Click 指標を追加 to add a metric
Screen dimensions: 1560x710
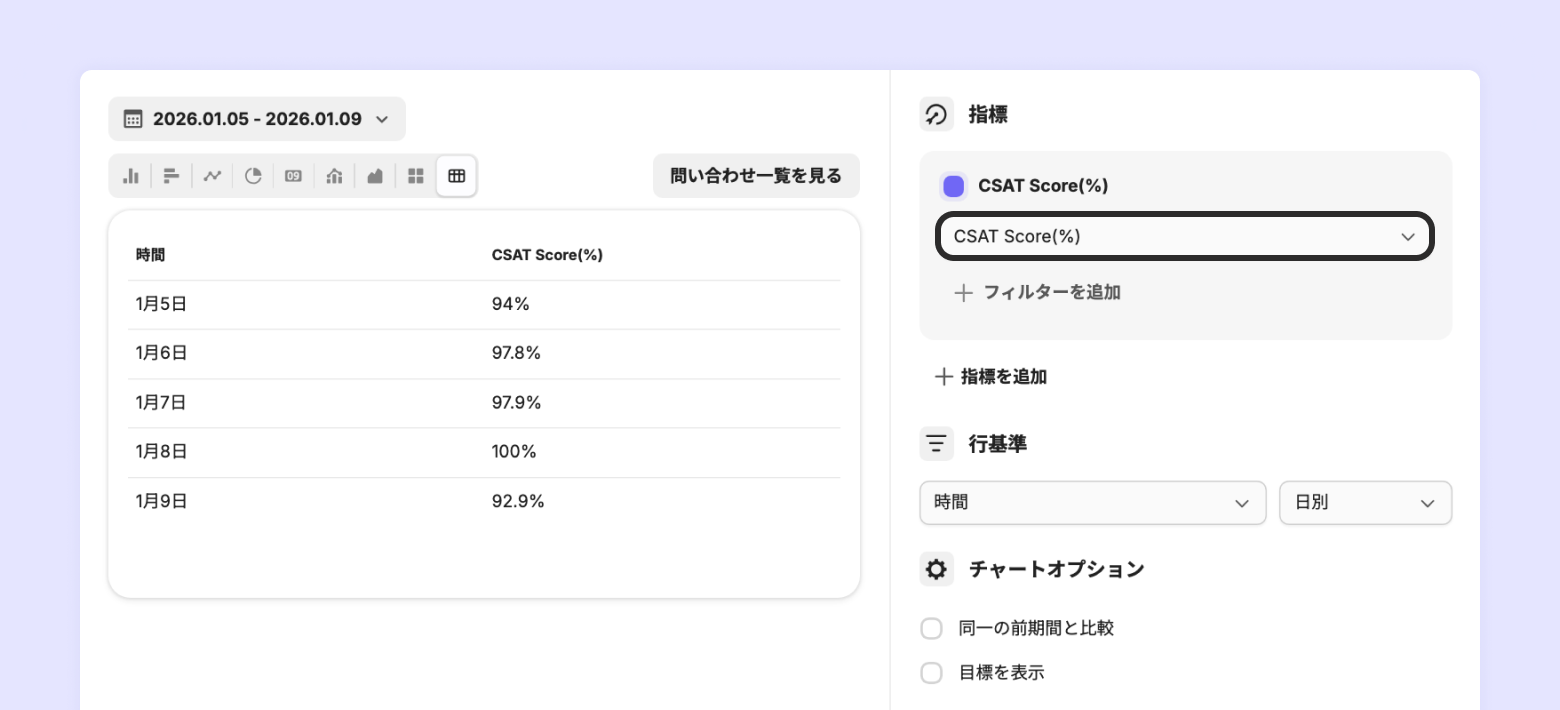pyautogui.click(x=991, y=377)
